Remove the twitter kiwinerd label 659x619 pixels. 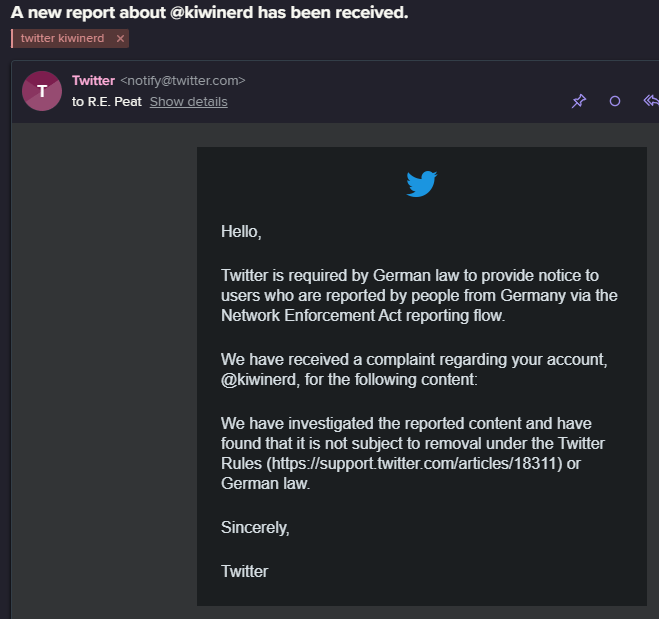[x=120, y=39]
